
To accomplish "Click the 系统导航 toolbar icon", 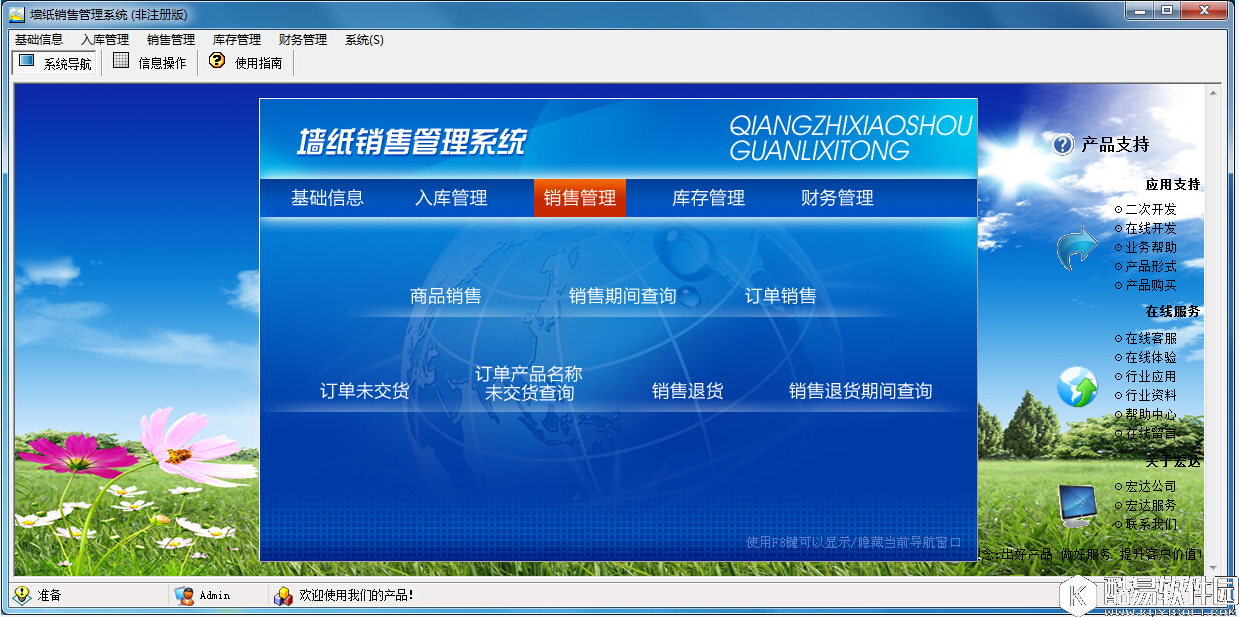I will pos(27,62).
